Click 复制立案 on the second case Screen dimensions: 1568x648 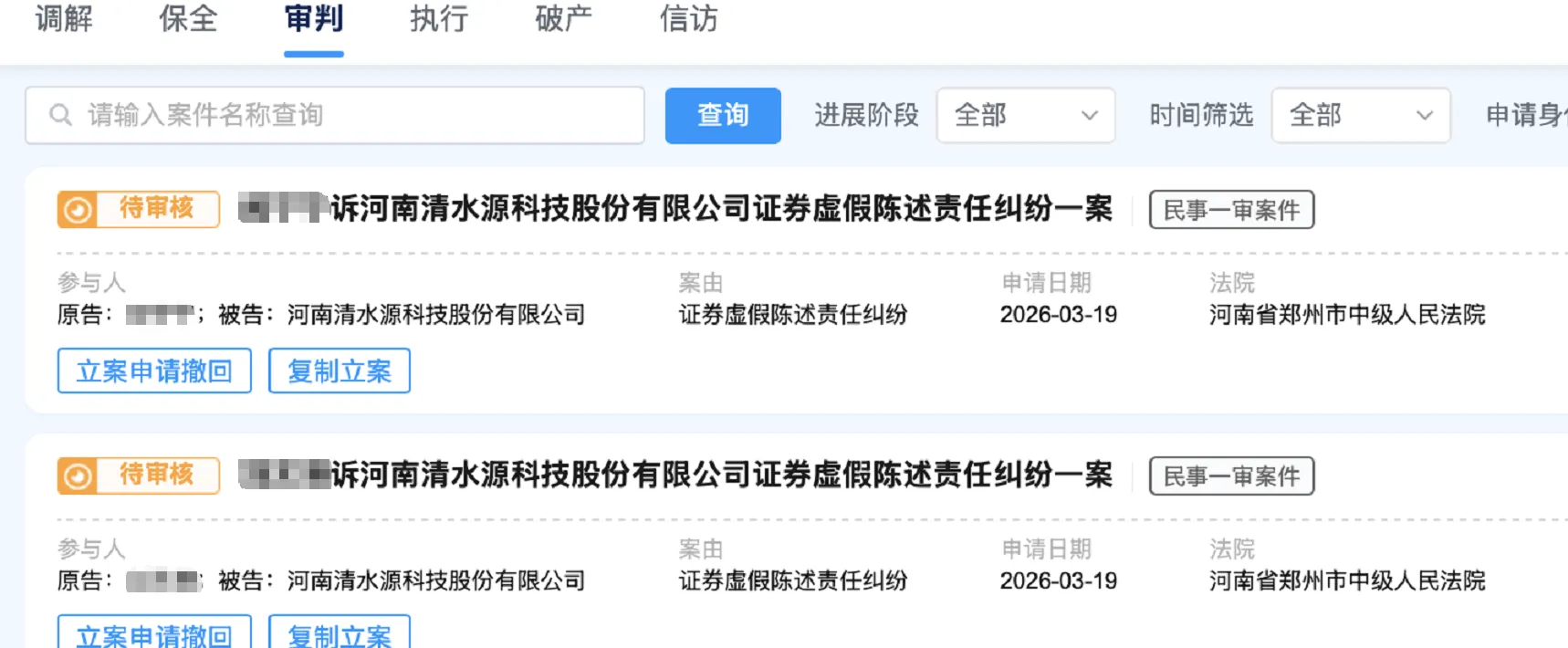[x=340, y=633]
